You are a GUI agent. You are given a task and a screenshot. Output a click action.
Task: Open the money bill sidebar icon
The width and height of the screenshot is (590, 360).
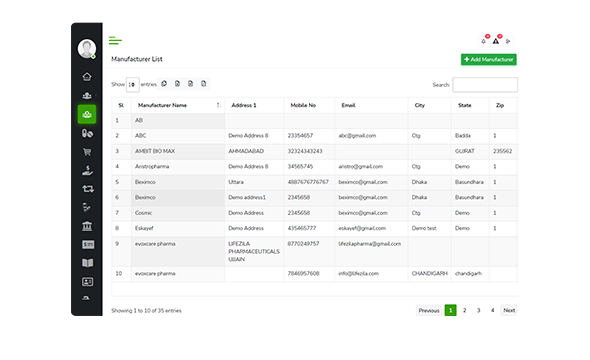(88, 245)
